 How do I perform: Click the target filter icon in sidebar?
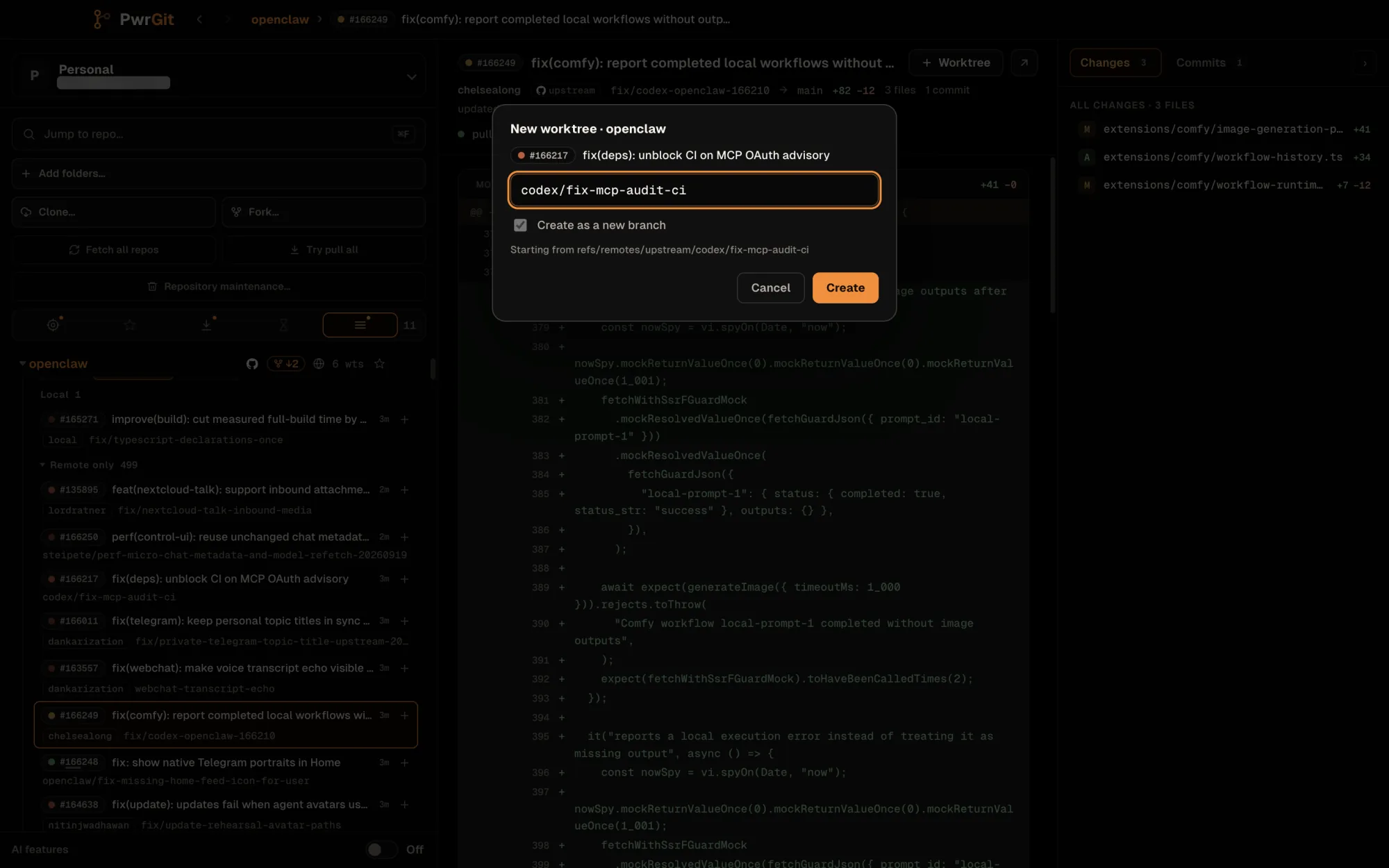pos(53,325)
